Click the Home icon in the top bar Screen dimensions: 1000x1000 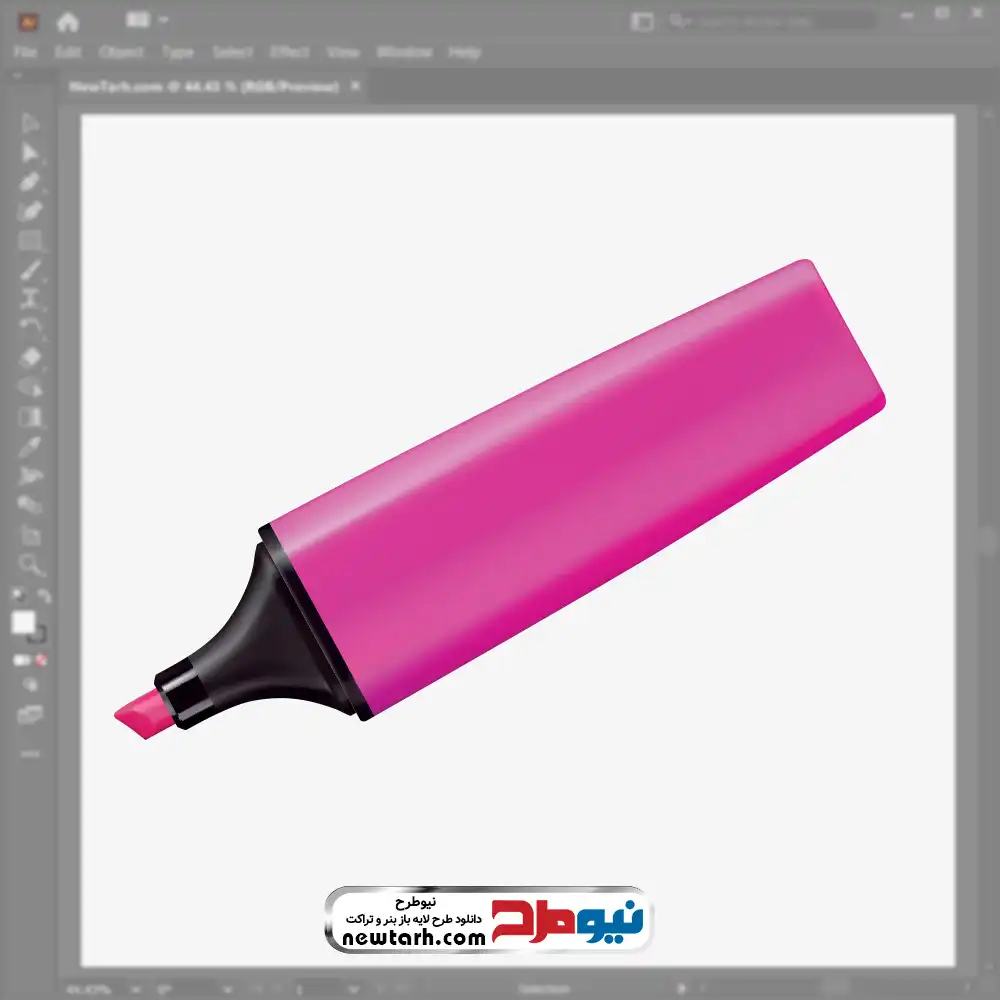coord(68,21)
